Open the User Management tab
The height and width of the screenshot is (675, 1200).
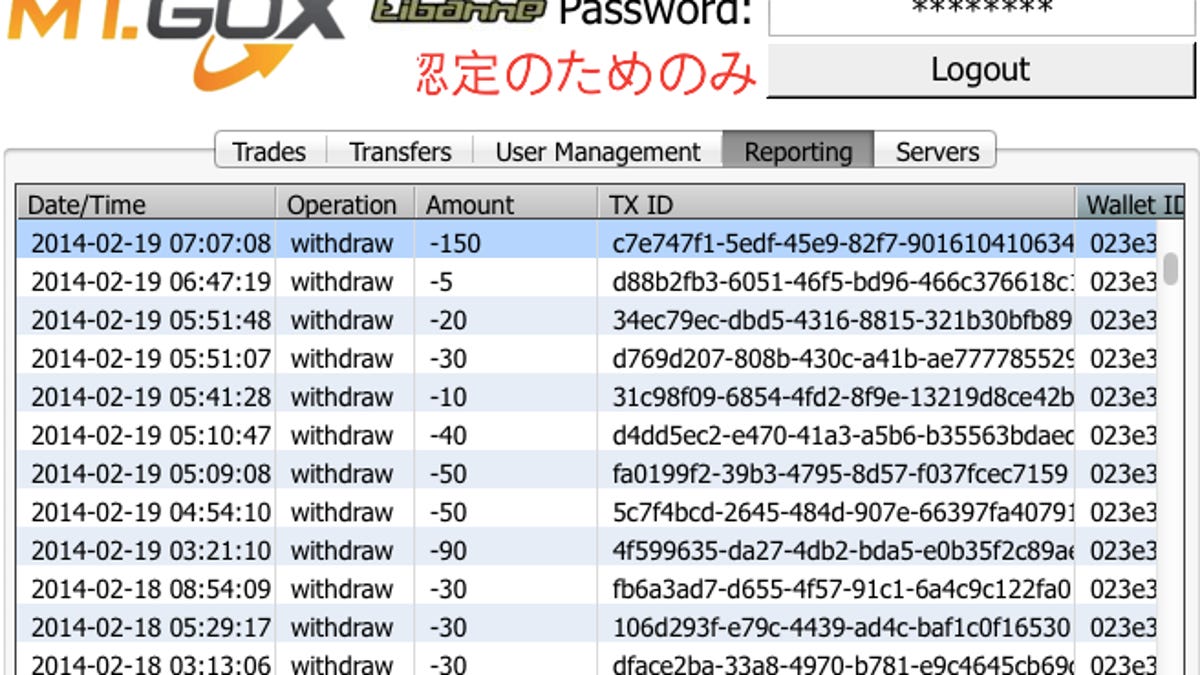[x=598, y=152]
